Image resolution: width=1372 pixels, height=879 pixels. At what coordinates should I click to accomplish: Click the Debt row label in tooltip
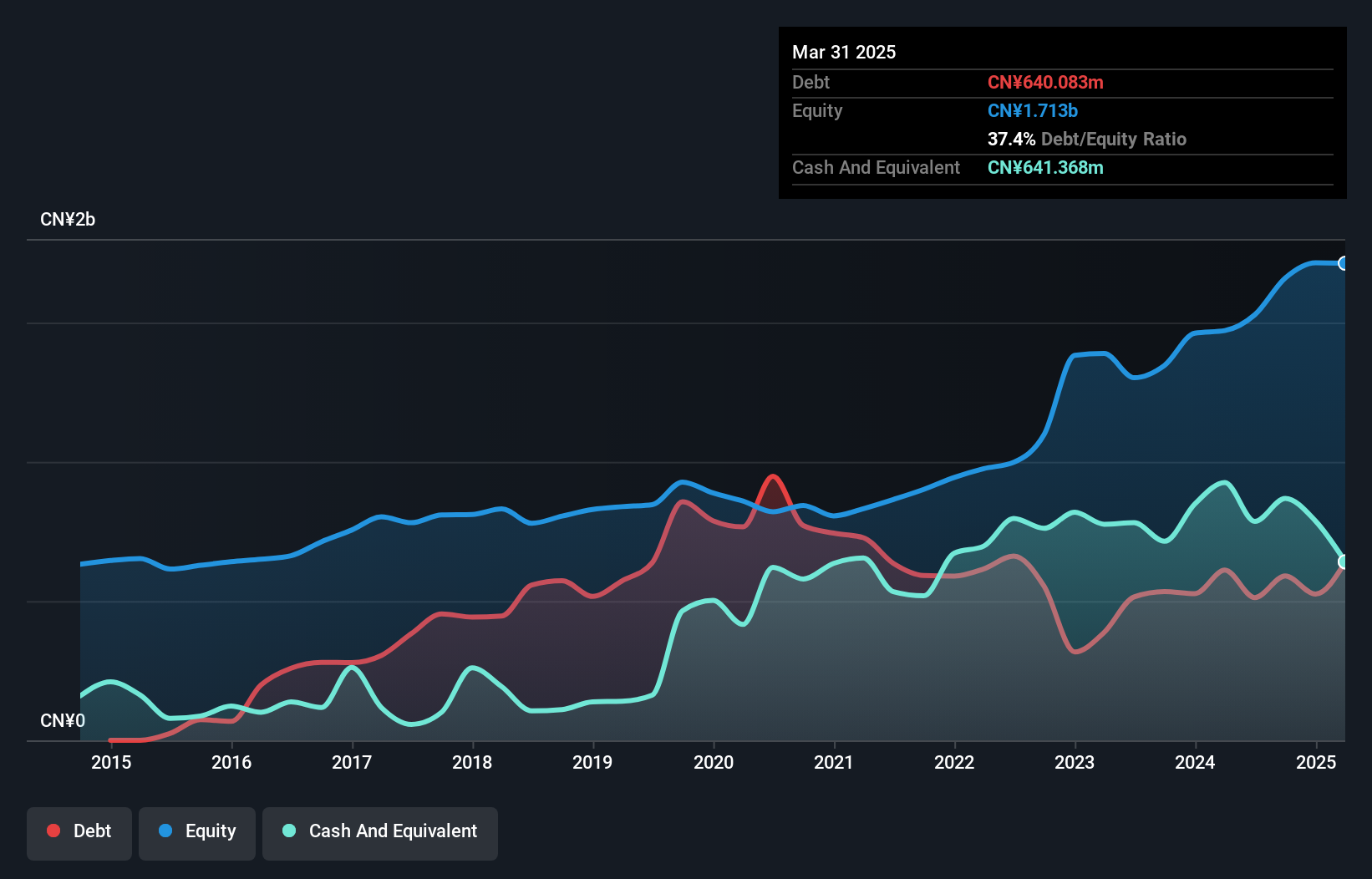[x=810, y=82]
